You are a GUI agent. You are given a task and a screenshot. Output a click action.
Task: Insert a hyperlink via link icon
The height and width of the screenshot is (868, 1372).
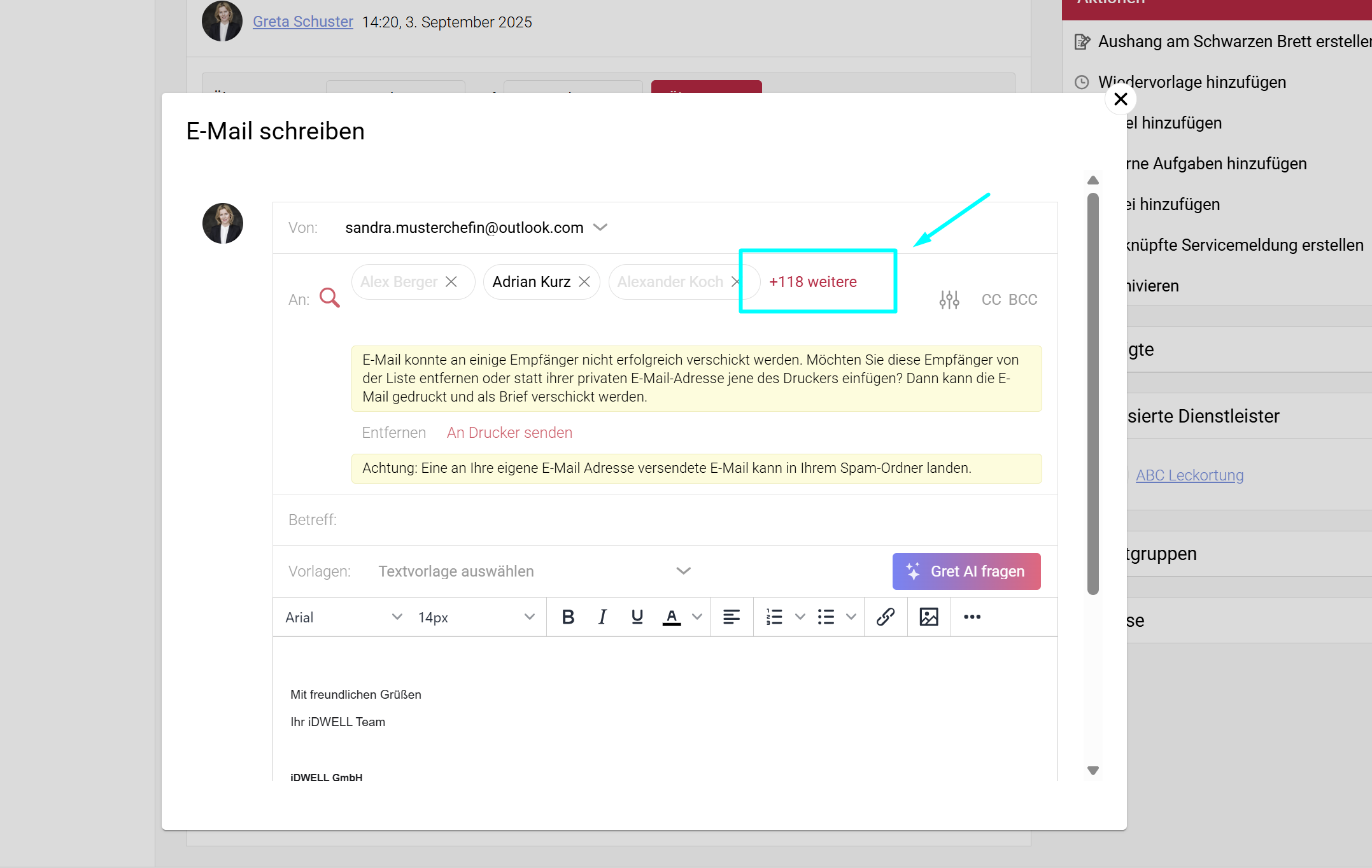pyautogui.click(x=885, y=617)
